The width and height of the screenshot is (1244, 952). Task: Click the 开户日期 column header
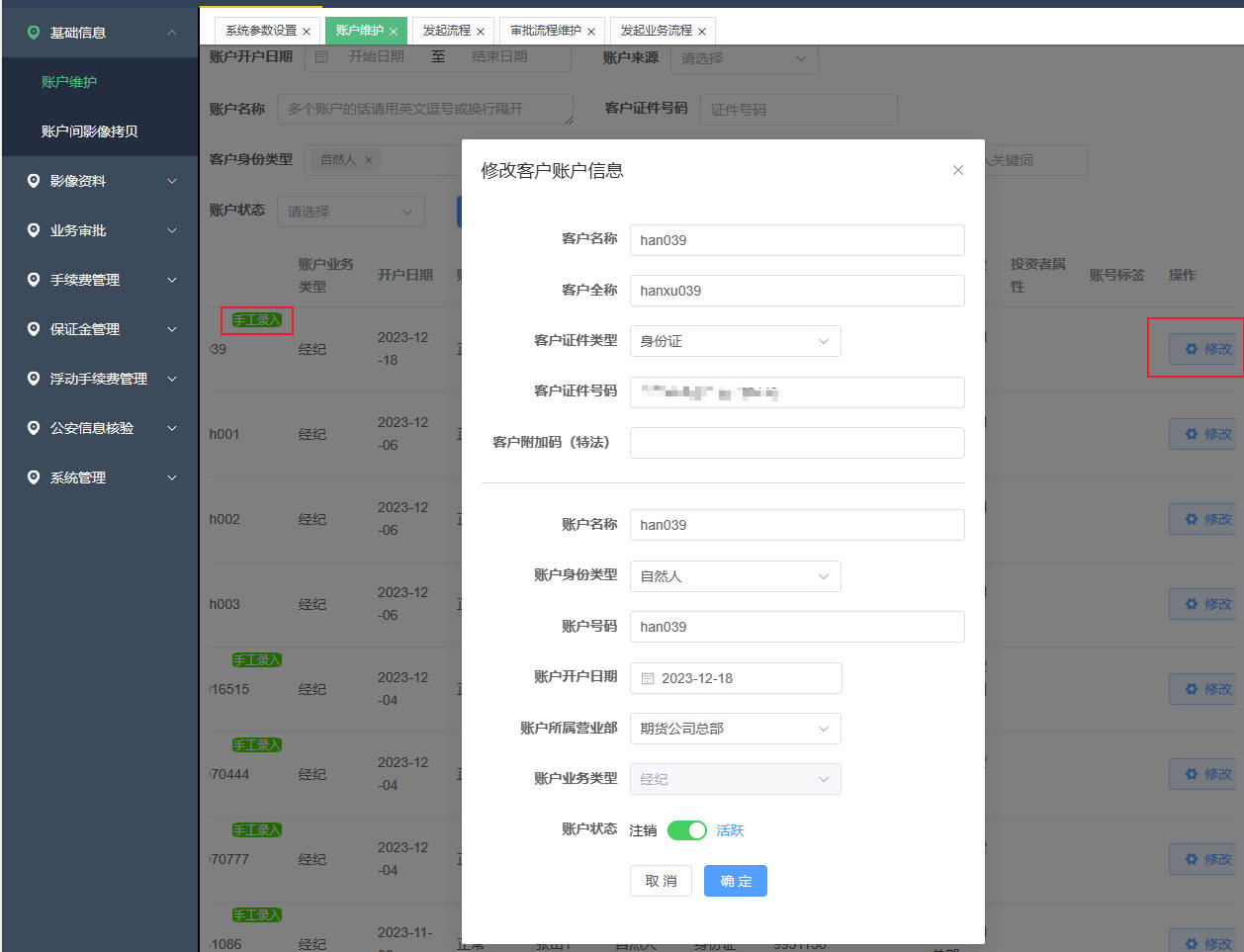click(405, 275)
